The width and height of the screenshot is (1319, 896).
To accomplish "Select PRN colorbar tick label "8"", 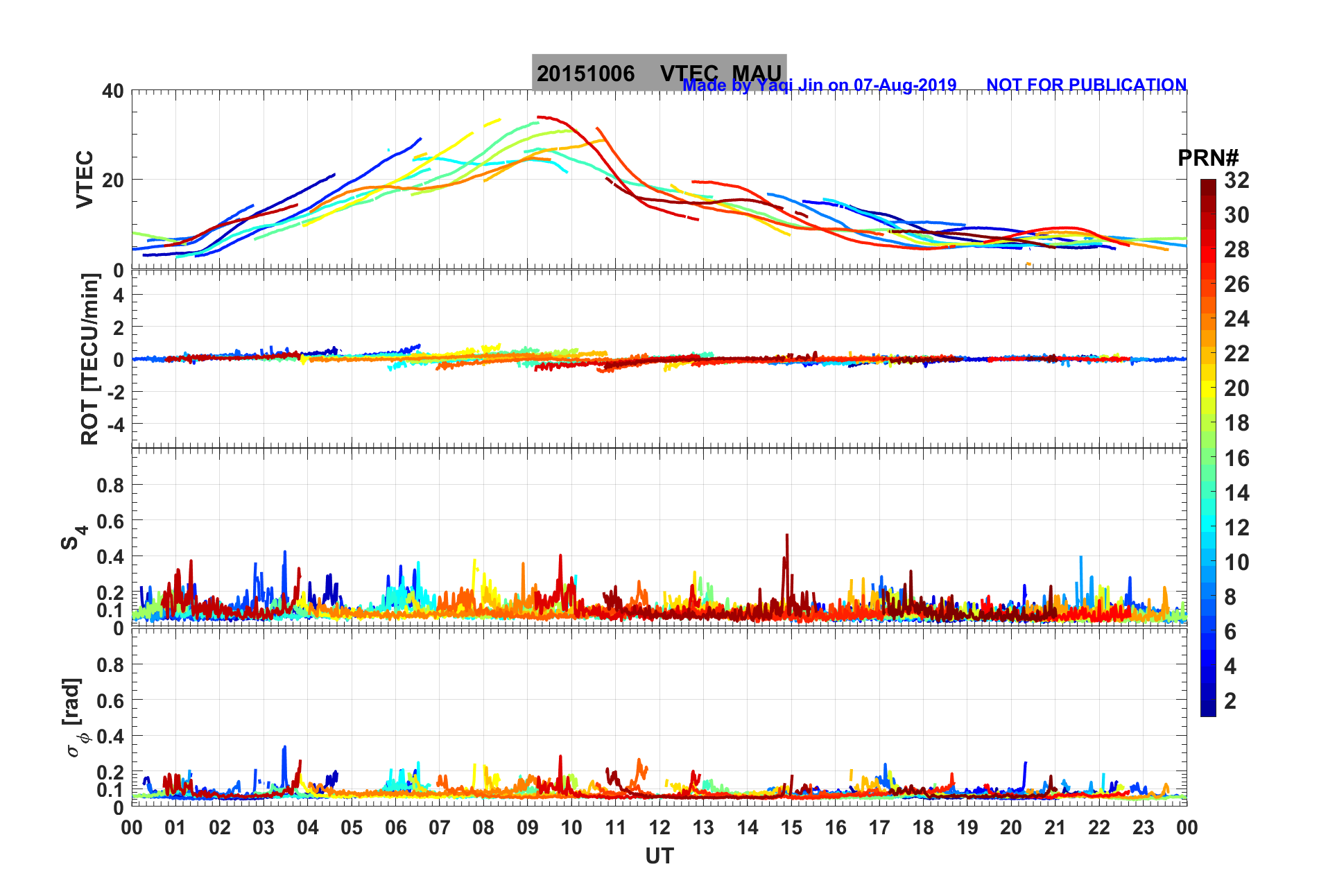I will [1230, 597].
